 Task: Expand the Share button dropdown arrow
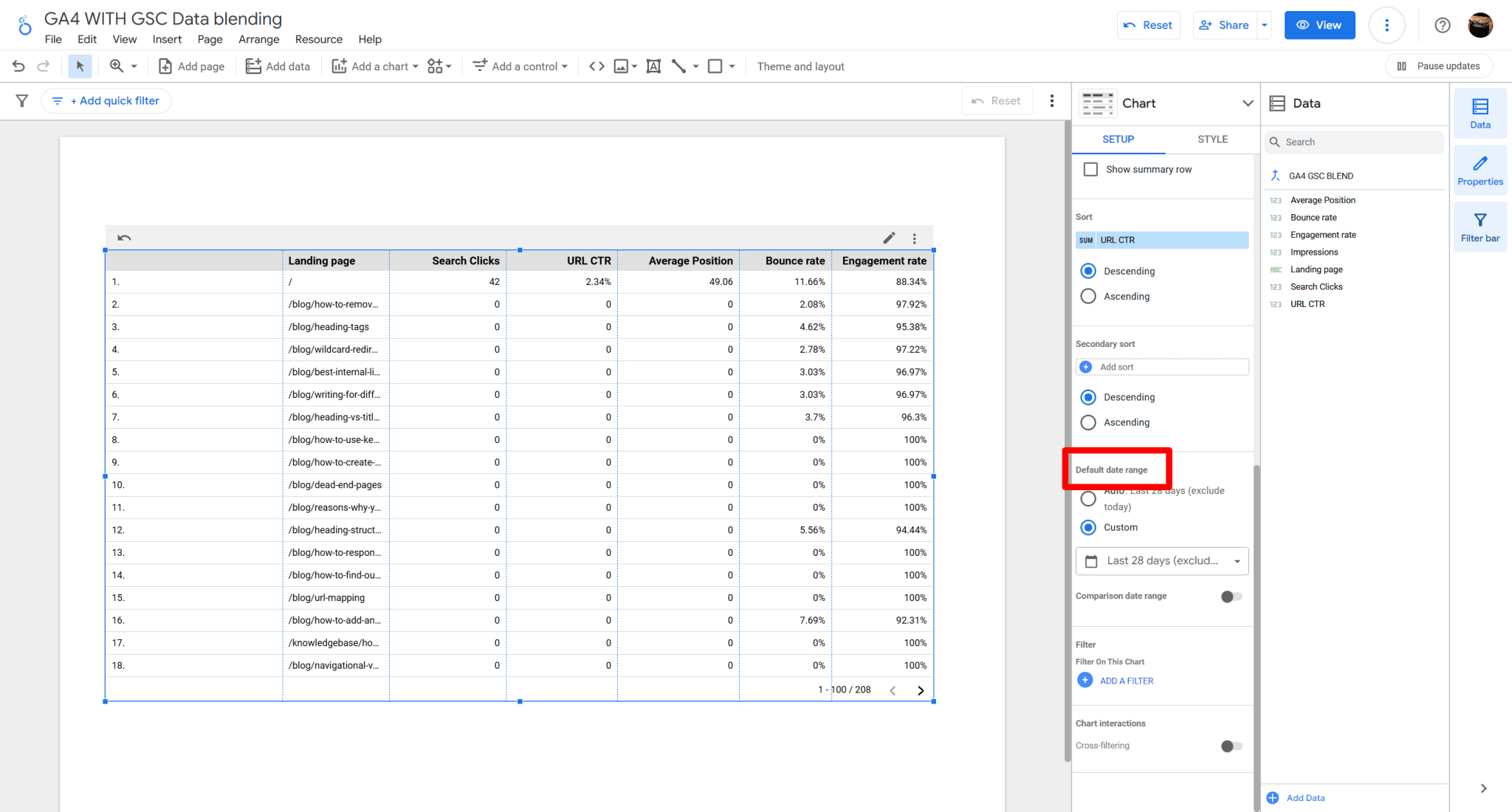point(1264,24)
